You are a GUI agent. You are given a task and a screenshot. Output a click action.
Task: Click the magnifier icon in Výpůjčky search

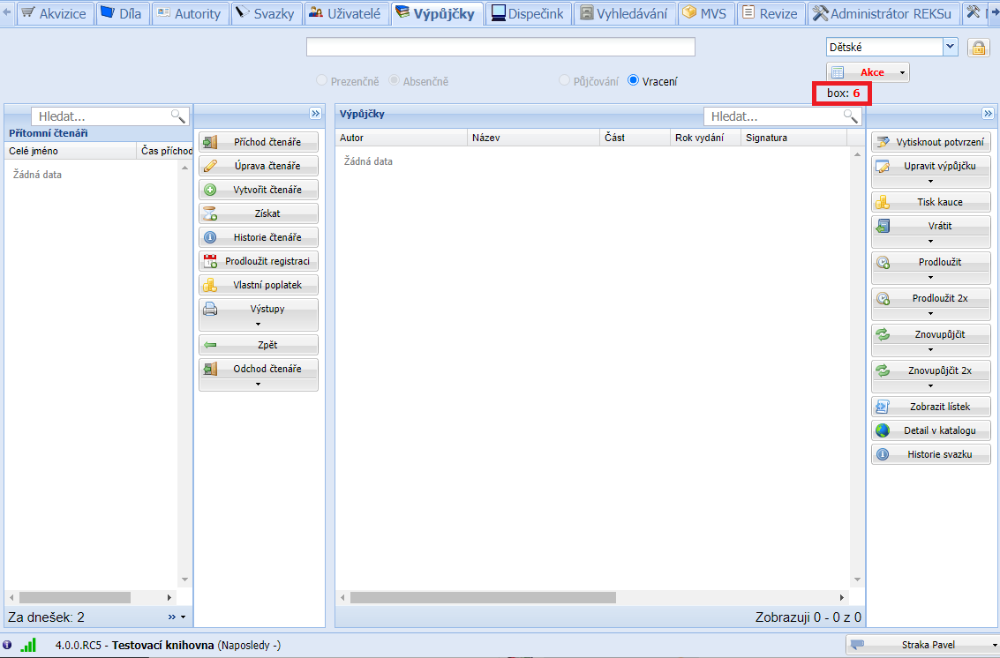850,116
